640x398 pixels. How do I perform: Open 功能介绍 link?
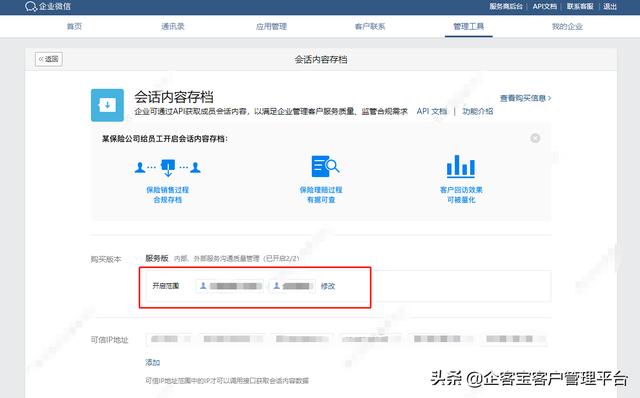pos(478,111)
